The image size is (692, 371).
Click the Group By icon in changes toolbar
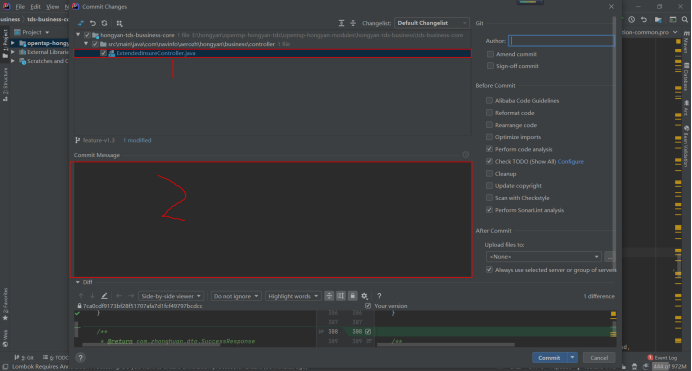click(x=119, y=23)
